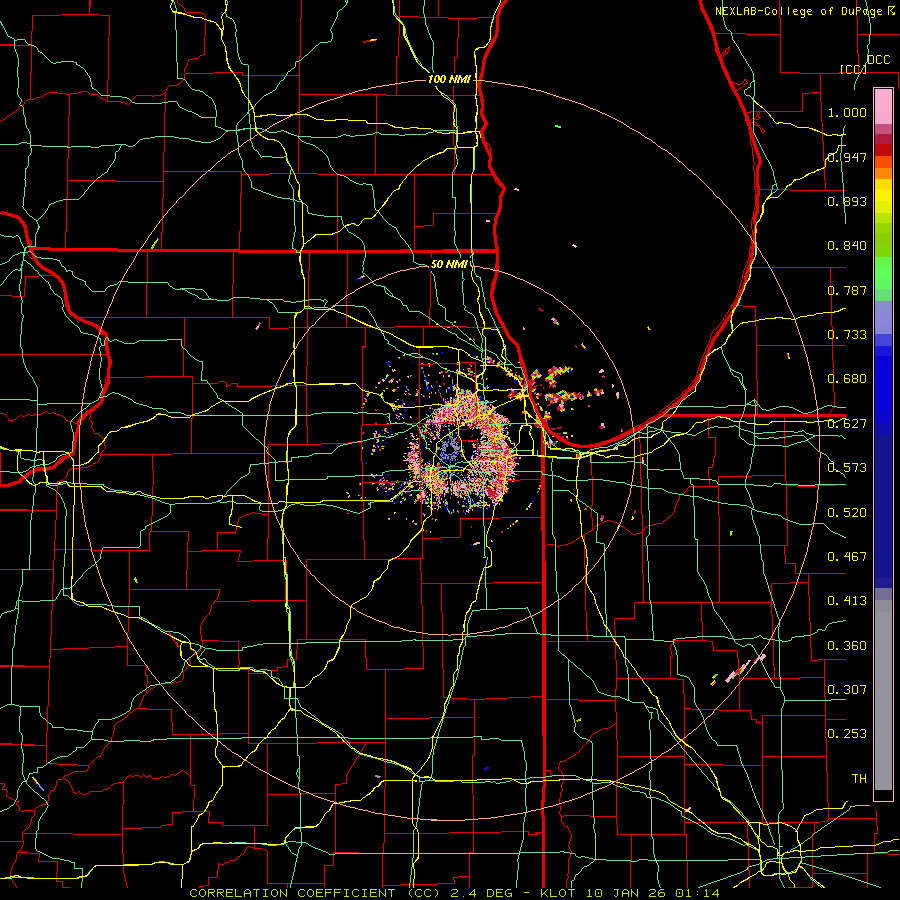Click the CORRELATION COEFFICIENT (CC) product title text
The image size is (900, 900).
315,893
